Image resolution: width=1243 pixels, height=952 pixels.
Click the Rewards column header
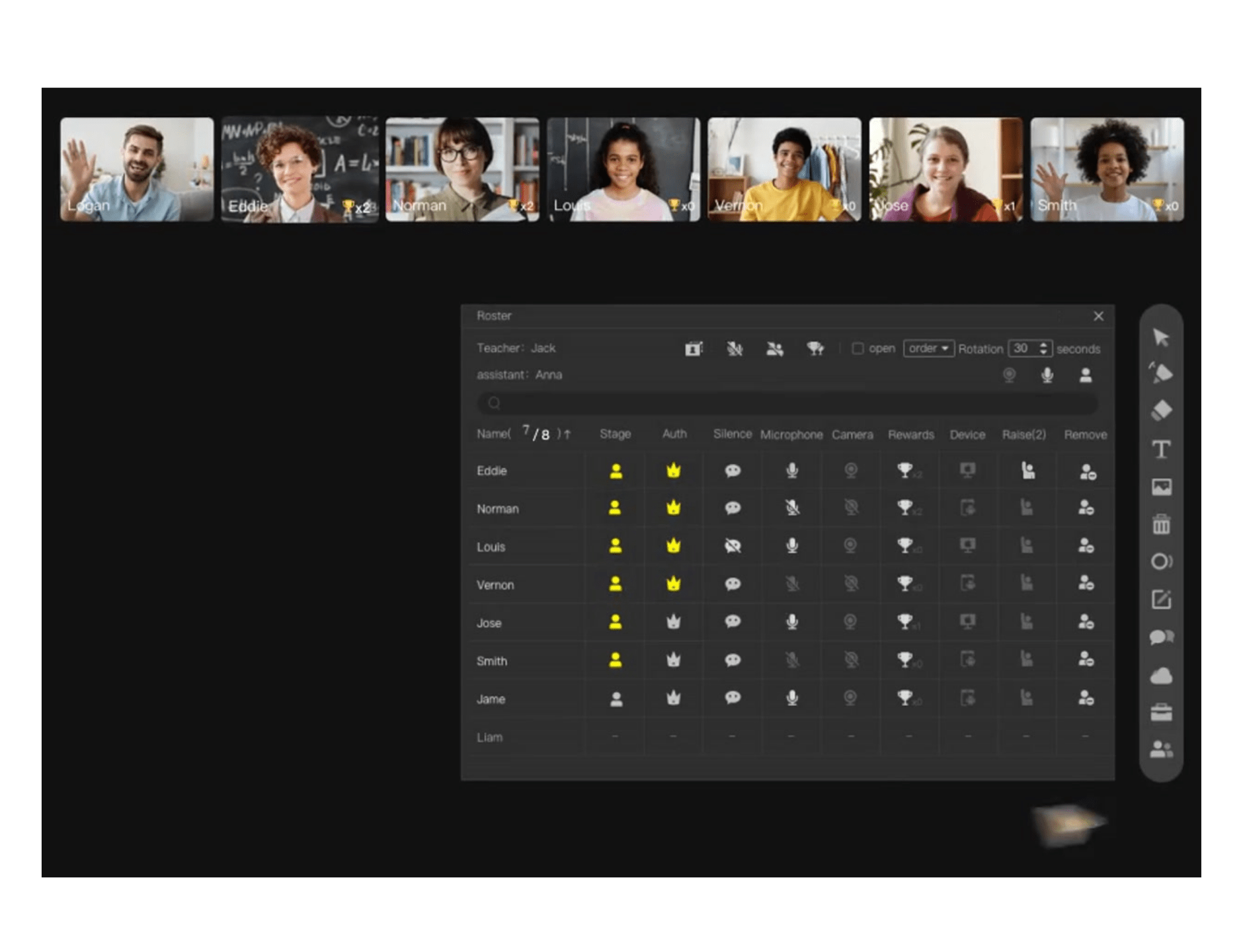[x=910, y=435]
